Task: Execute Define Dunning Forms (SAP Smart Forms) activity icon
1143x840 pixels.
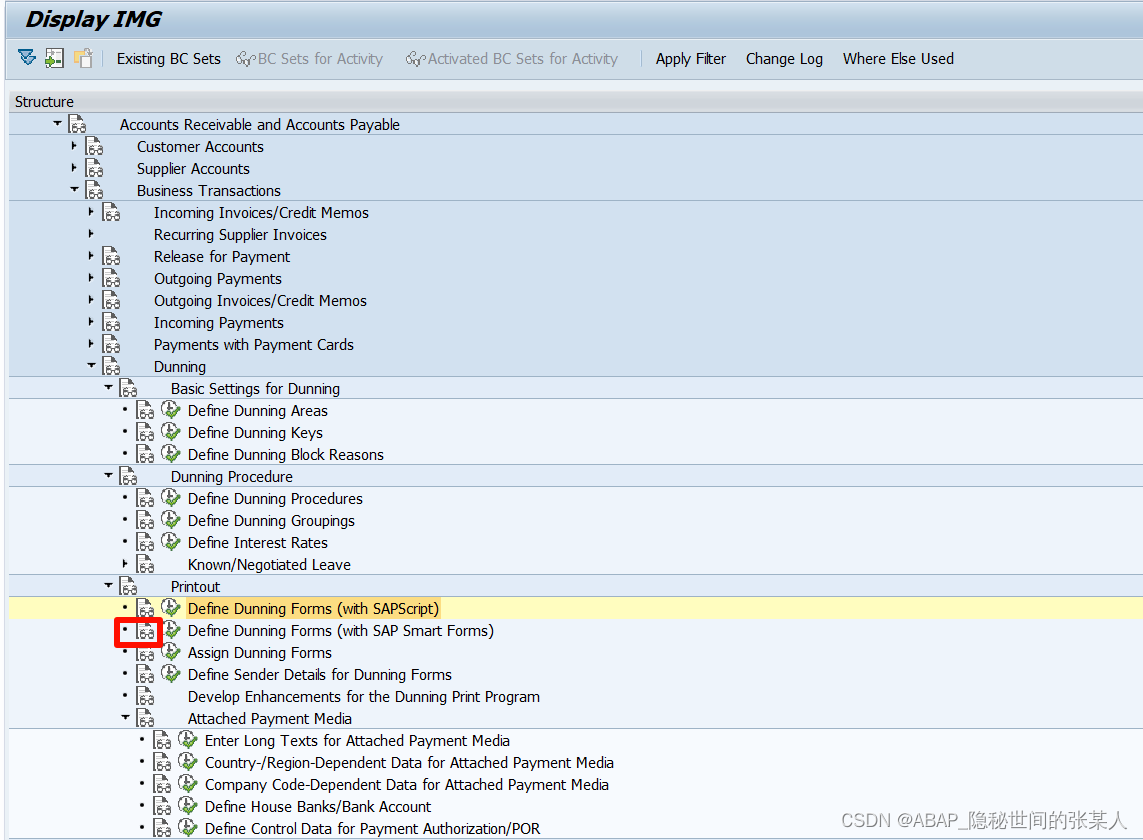Action: 172,629
